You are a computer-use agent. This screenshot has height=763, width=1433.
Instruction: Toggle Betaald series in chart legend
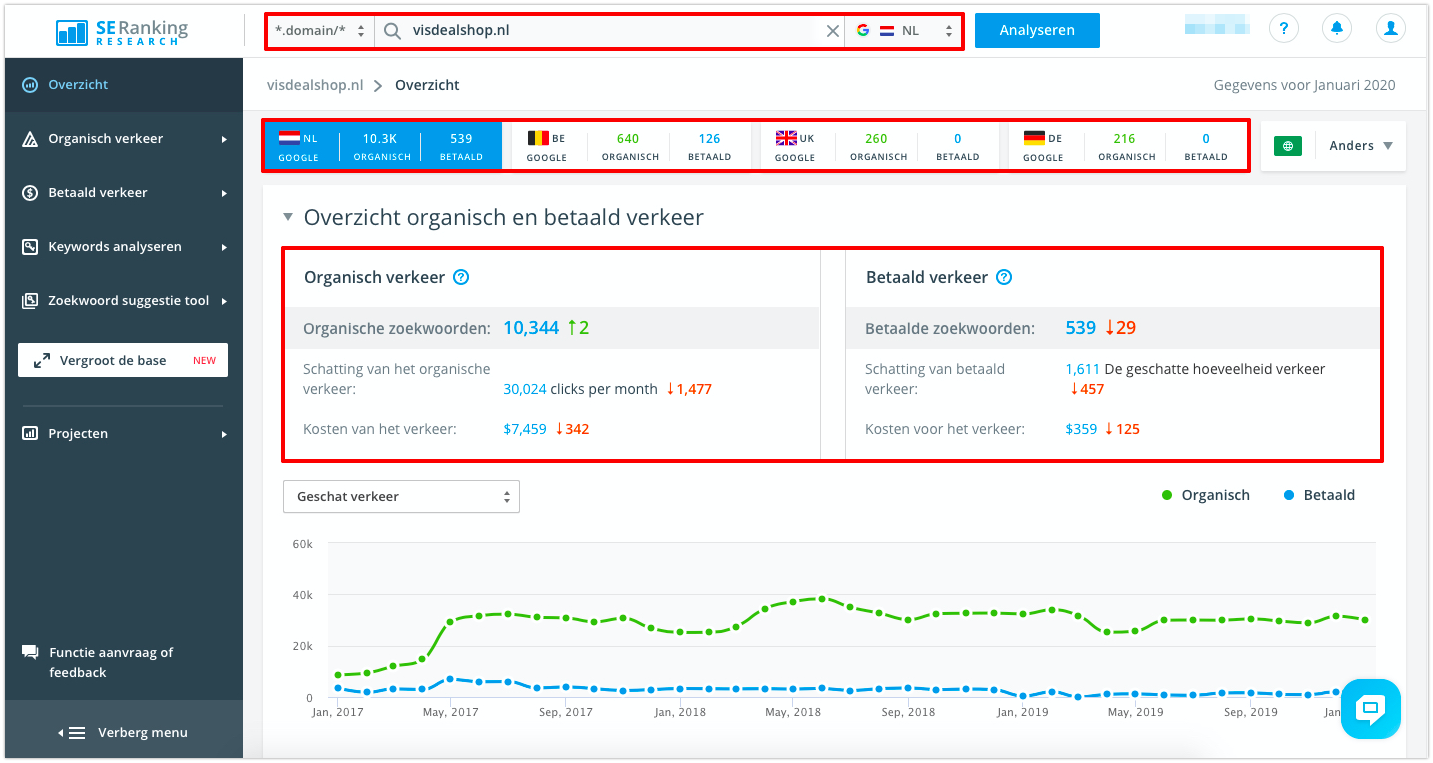[1318, 495]
